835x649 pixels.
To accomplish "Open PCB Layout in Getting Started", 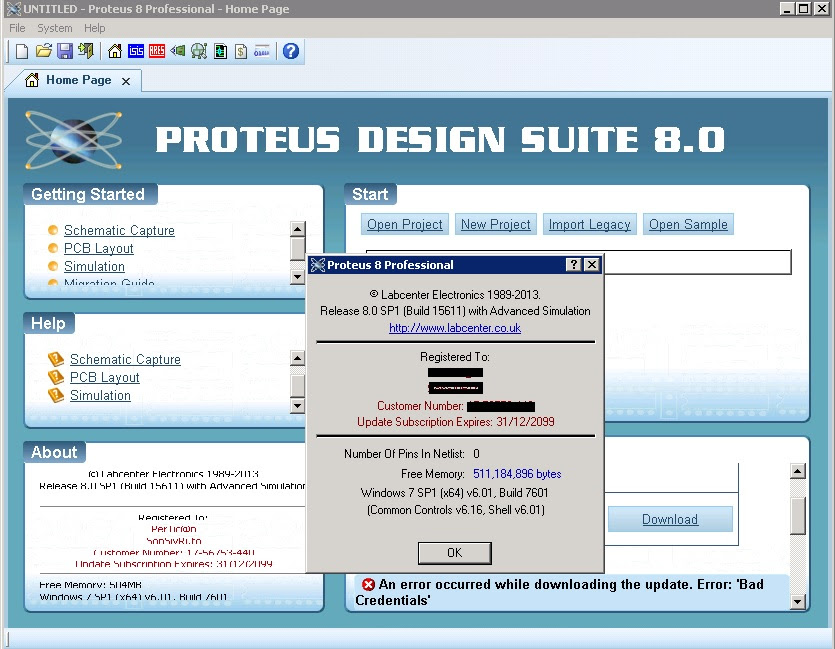I will (99, 249).
